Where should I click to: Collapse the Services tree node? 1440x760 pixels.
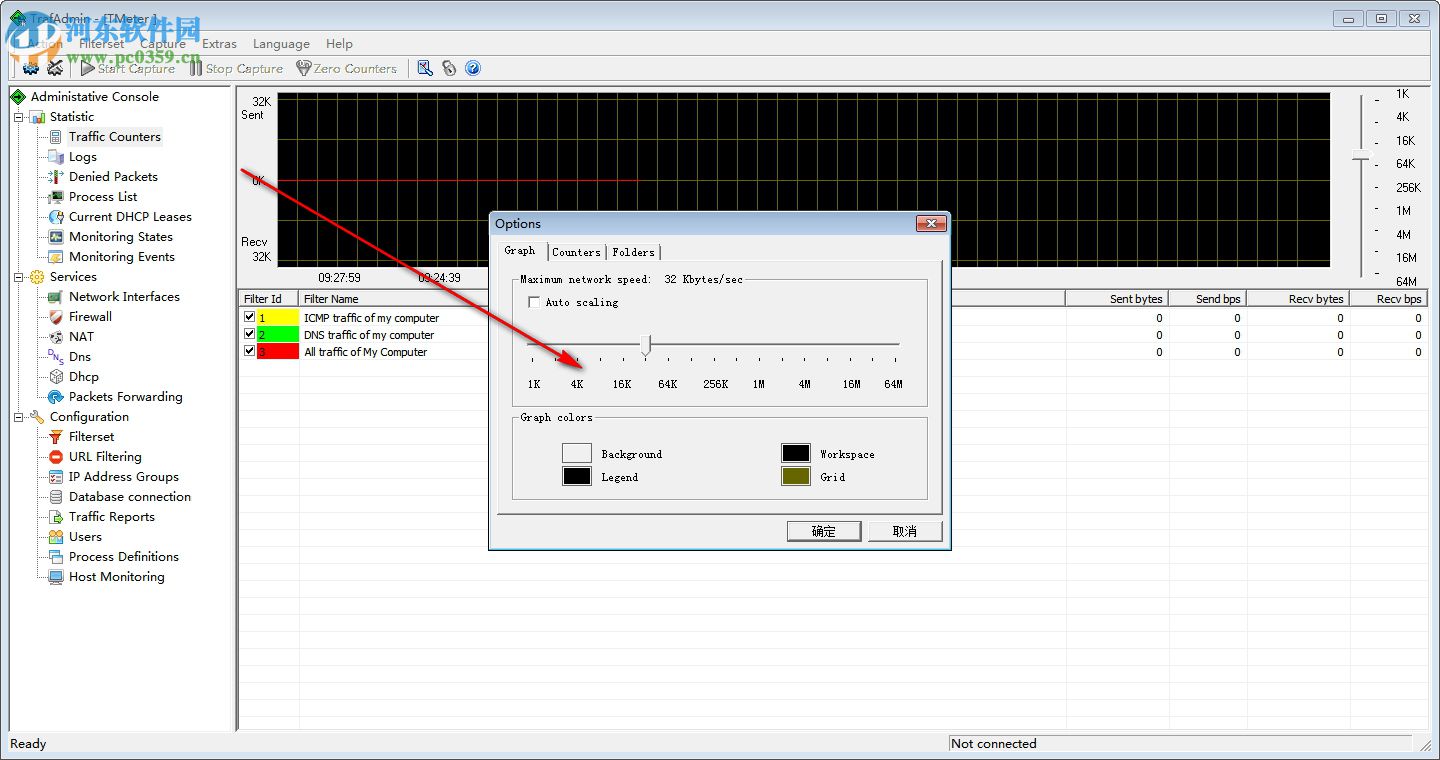[x=18, y=277]
